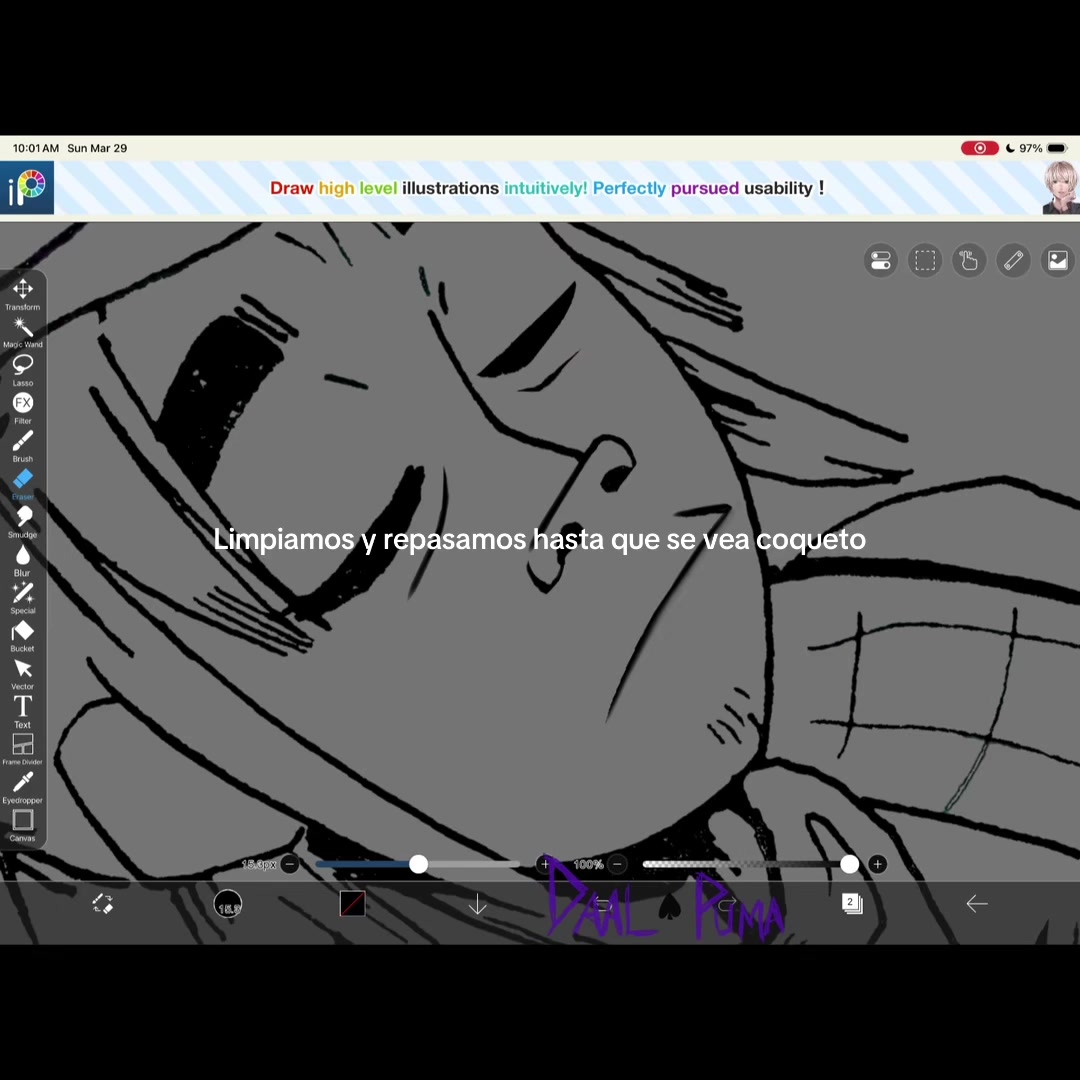Decrease brush thickness with minus button
The height and width of the screenshot is (1080, 1080).
(x=290, y=864)
